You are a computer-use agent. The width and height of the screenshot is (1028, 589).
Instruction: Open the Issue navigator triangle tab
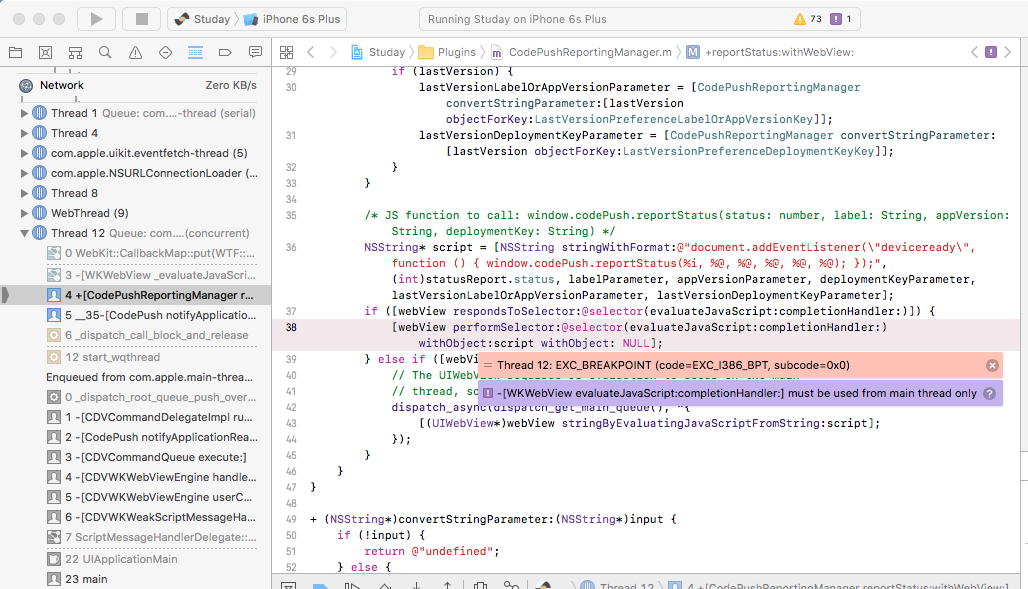point(135,52)
